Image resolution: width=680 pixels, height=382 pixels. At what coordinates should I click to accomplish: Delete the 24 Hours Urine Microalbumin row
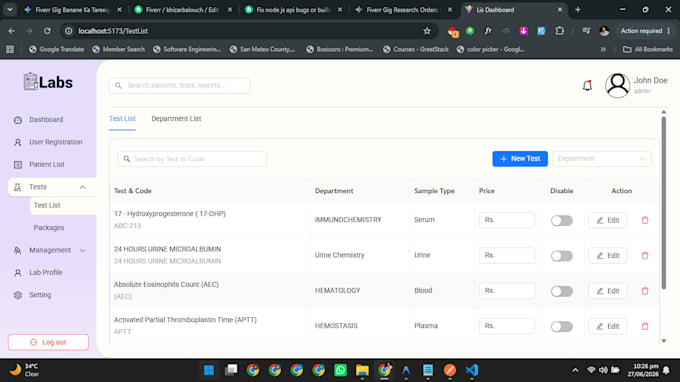pos(645,256)
